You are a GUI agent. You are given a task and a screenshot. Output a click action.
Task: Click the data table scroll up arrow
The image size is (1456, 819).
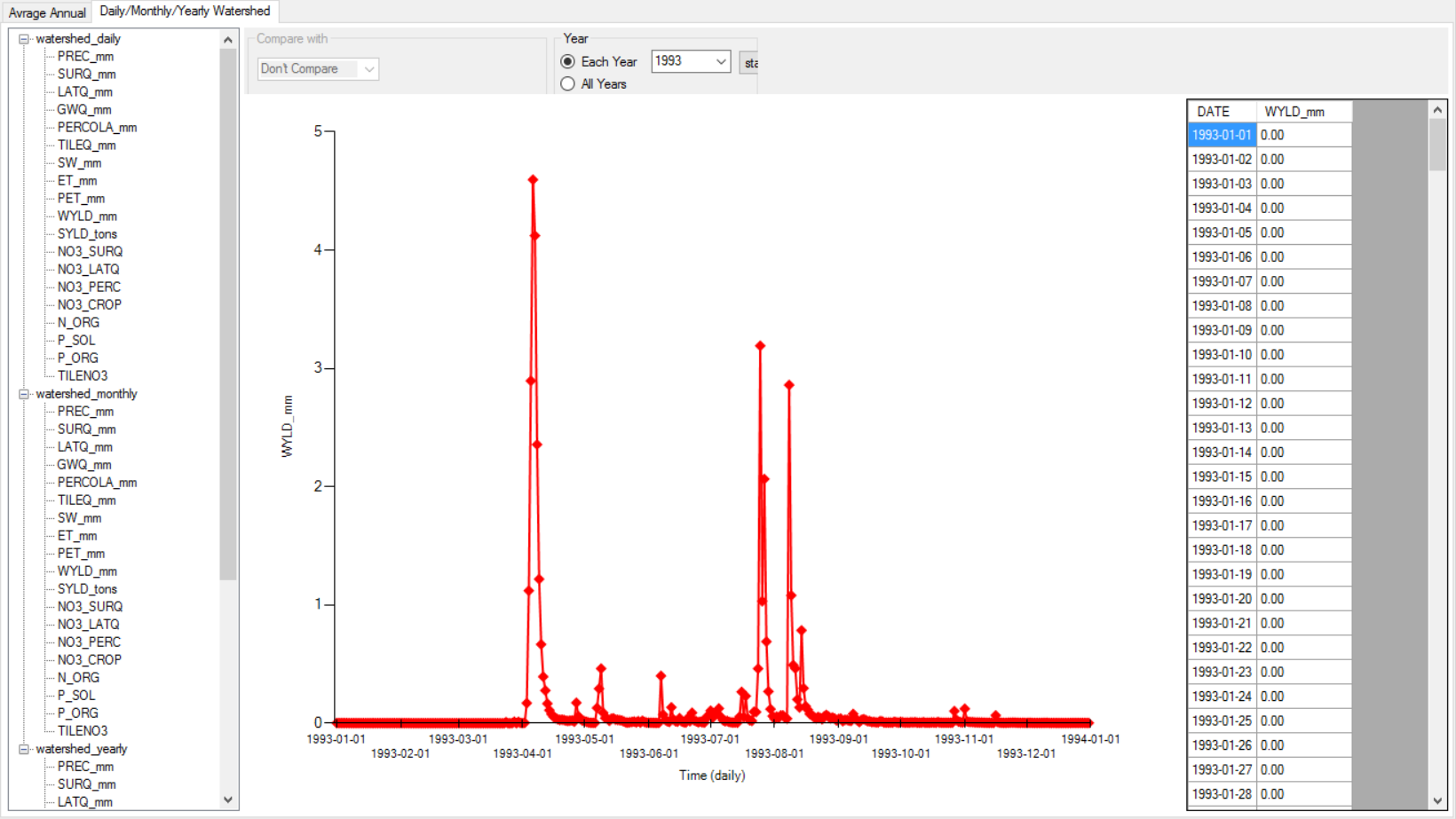click(1437, 110)
